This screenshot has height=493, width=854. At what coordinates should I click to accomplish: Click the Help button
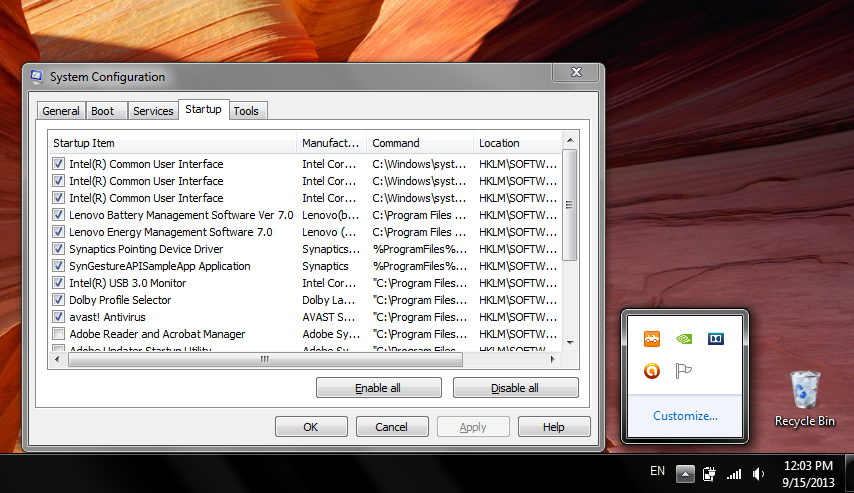coord(554,427)
